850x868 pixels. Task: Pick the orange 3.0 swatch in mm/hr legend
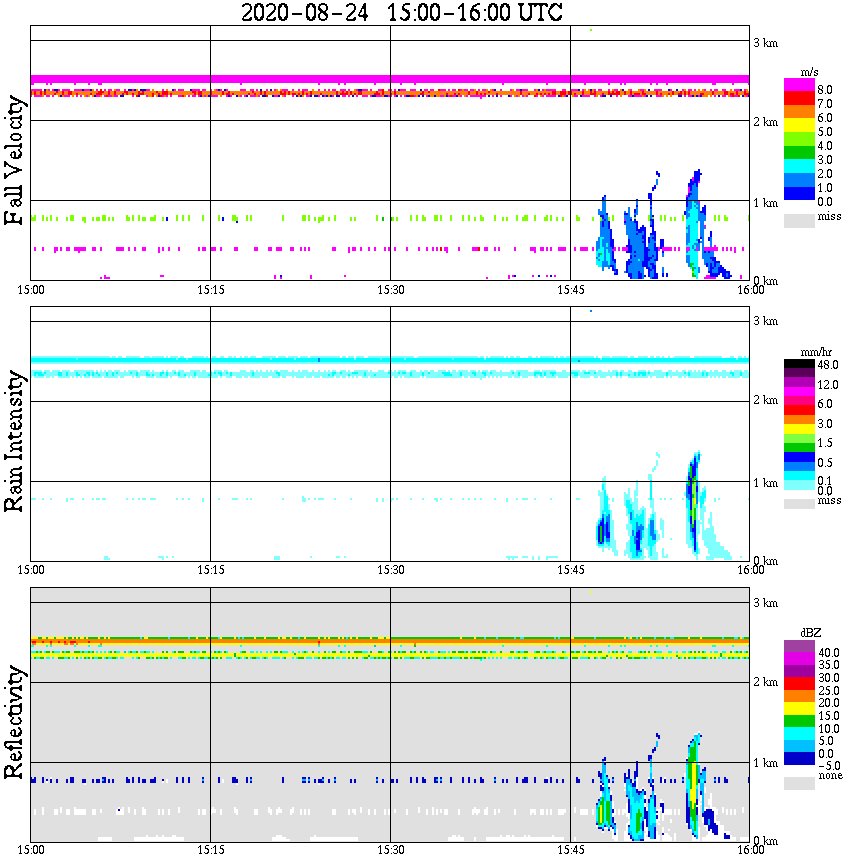[x=799, y=420]
